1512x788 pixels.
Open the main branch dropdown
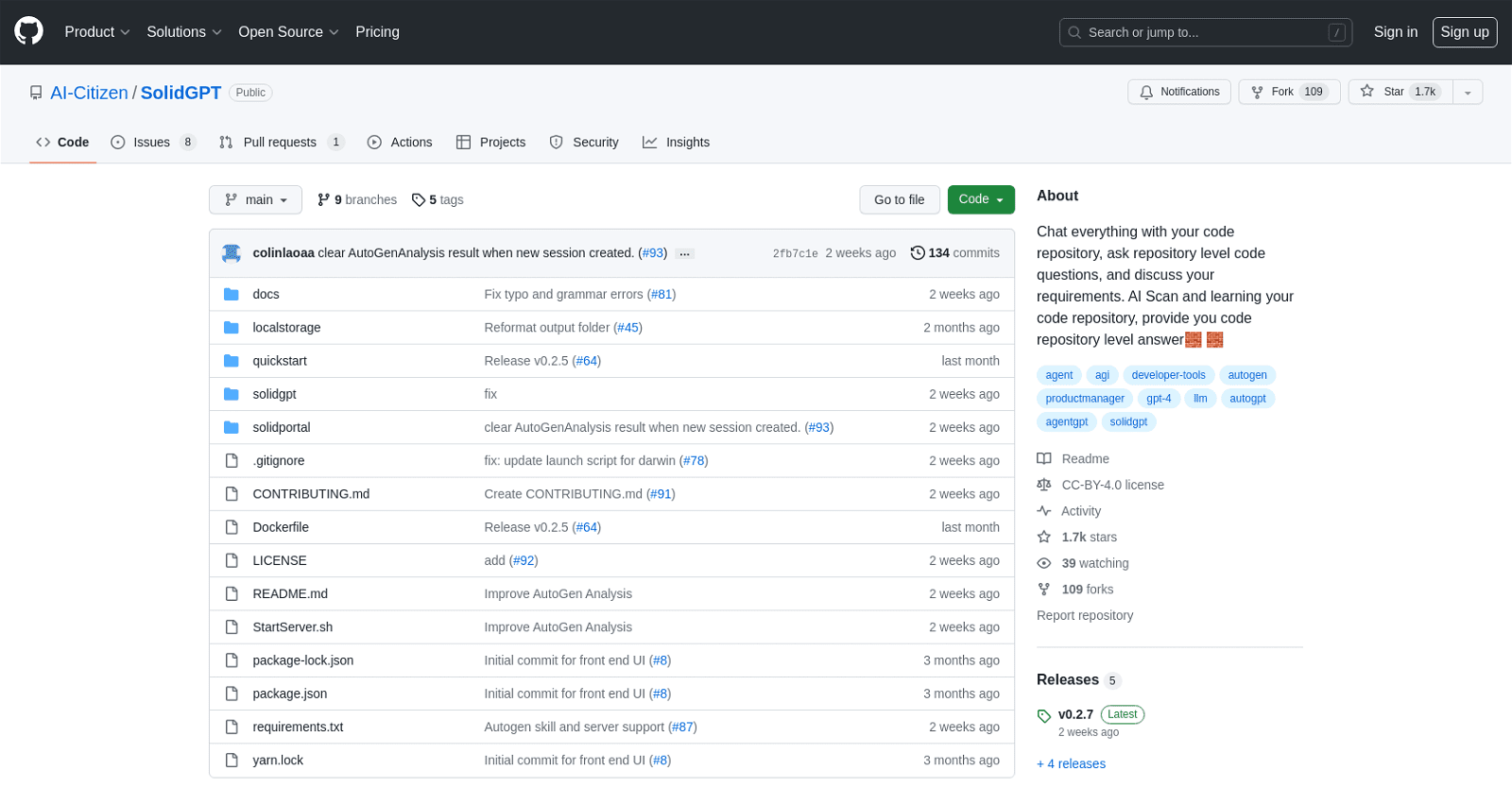255,200
